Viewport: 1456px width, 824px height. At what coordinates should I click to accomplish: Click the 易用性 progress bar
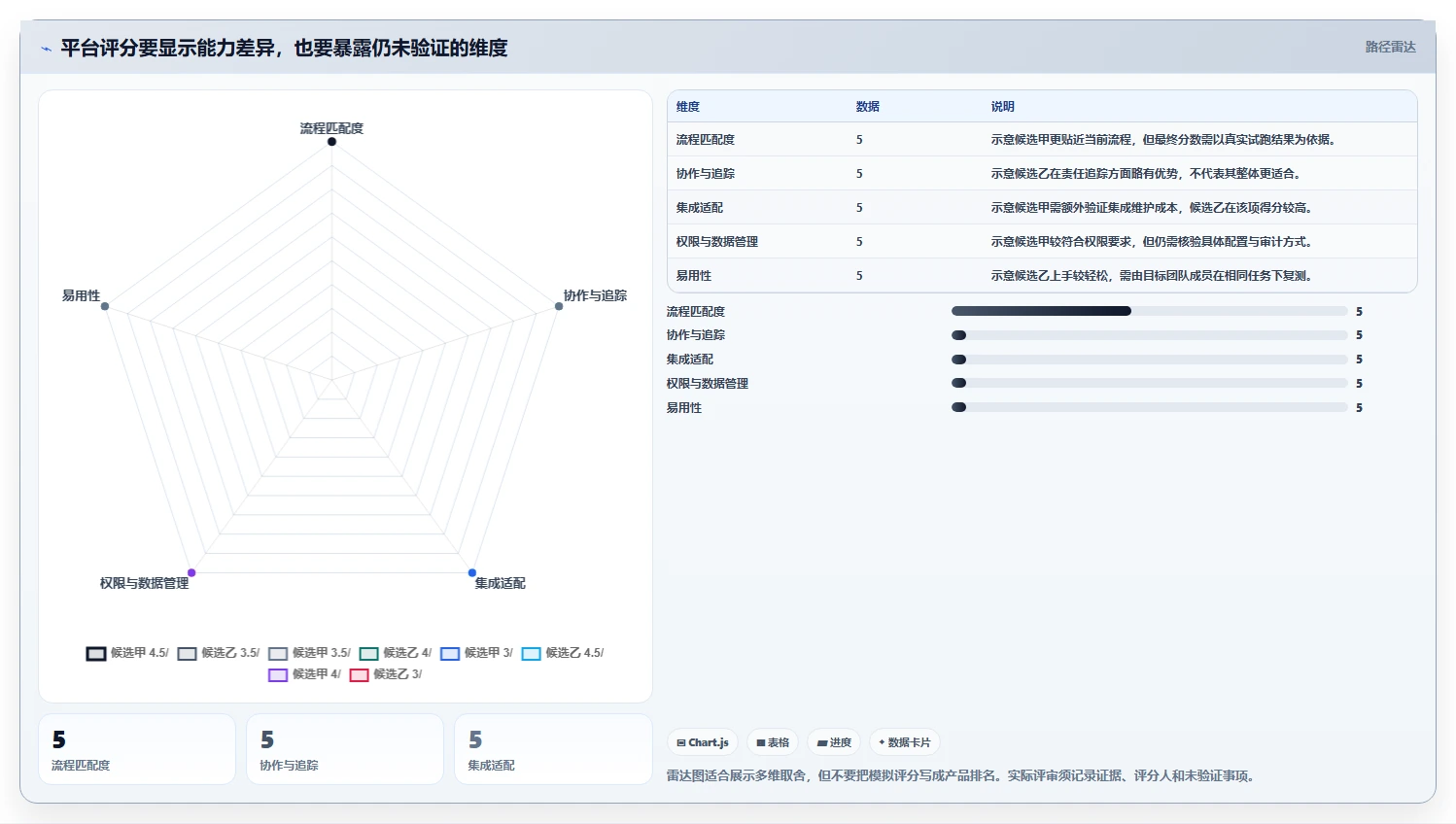point(1150,407)
